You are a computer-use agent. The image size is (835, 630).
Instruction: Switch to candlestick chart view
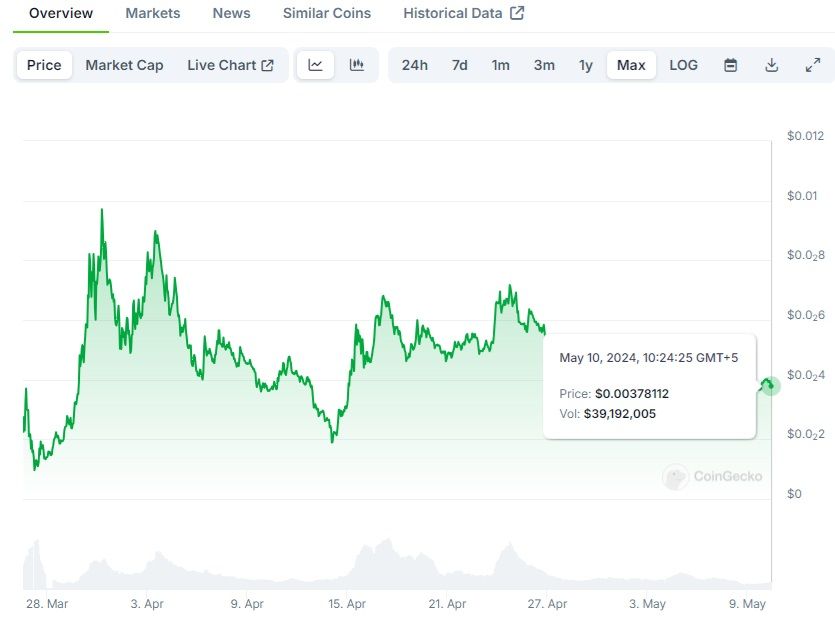pyautogui.click(x=357, y=65)
